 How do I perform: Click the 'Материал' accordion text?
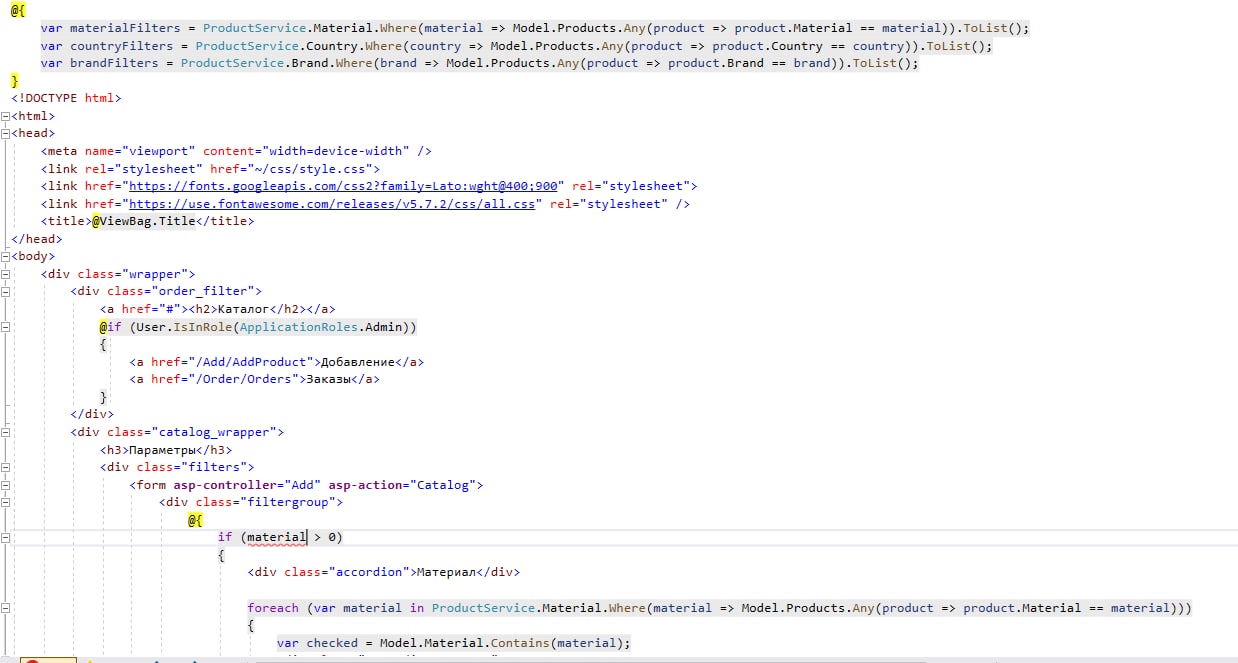click(x=445, y=573)
